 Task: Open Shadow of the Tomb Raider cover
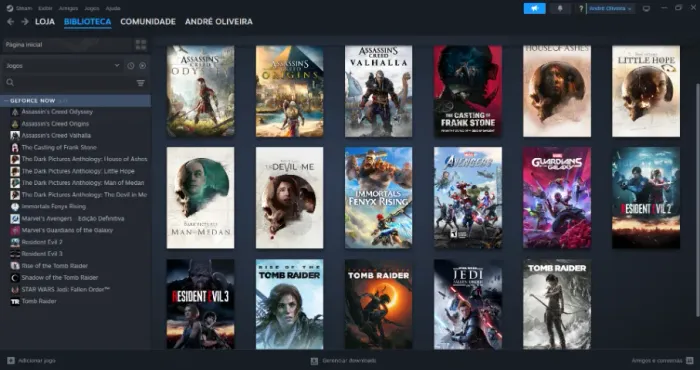tap(379, 304)
